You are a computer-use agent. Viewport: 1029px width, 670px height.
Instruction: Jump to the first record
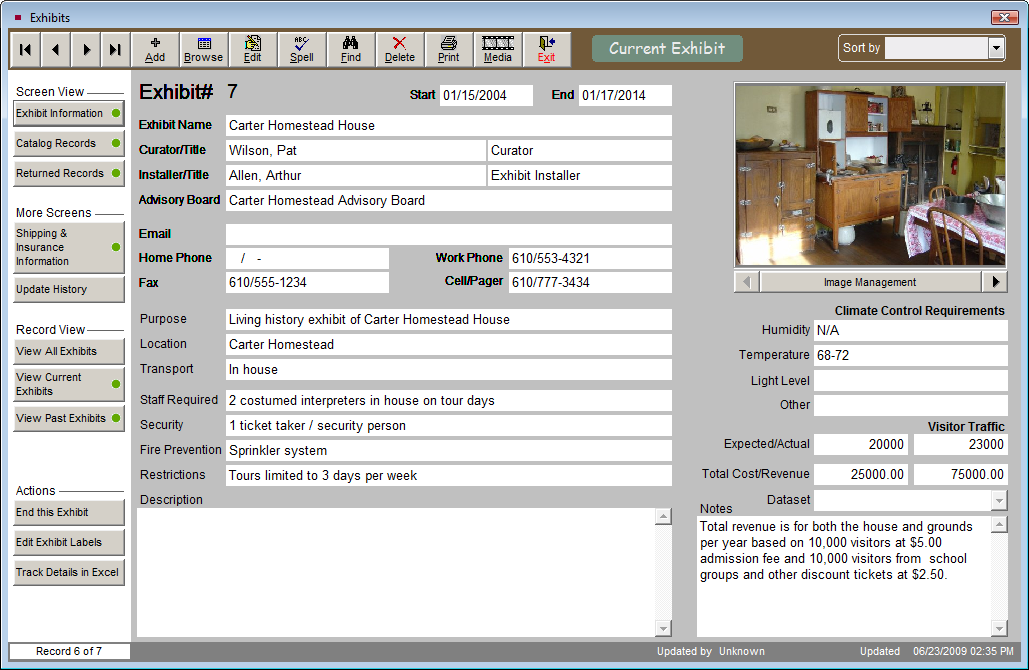(x=24, y=48)
